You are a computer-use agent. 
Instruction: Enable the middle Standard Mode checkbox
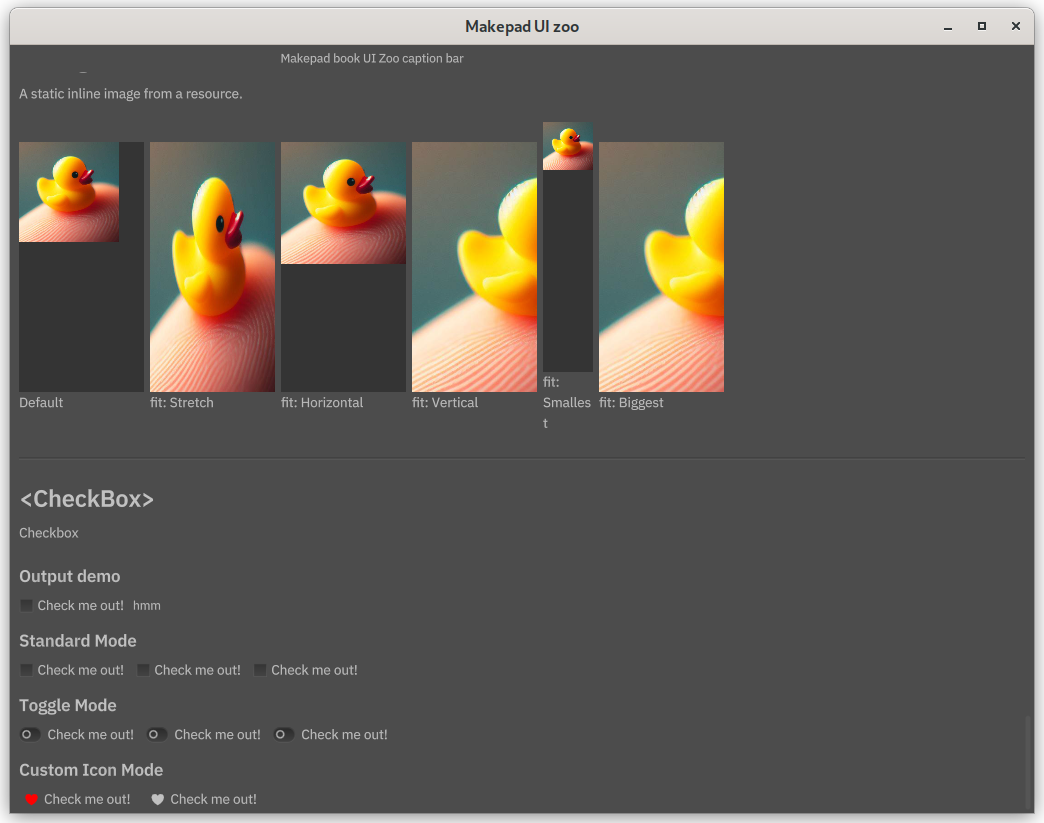[x=144, y=670]
